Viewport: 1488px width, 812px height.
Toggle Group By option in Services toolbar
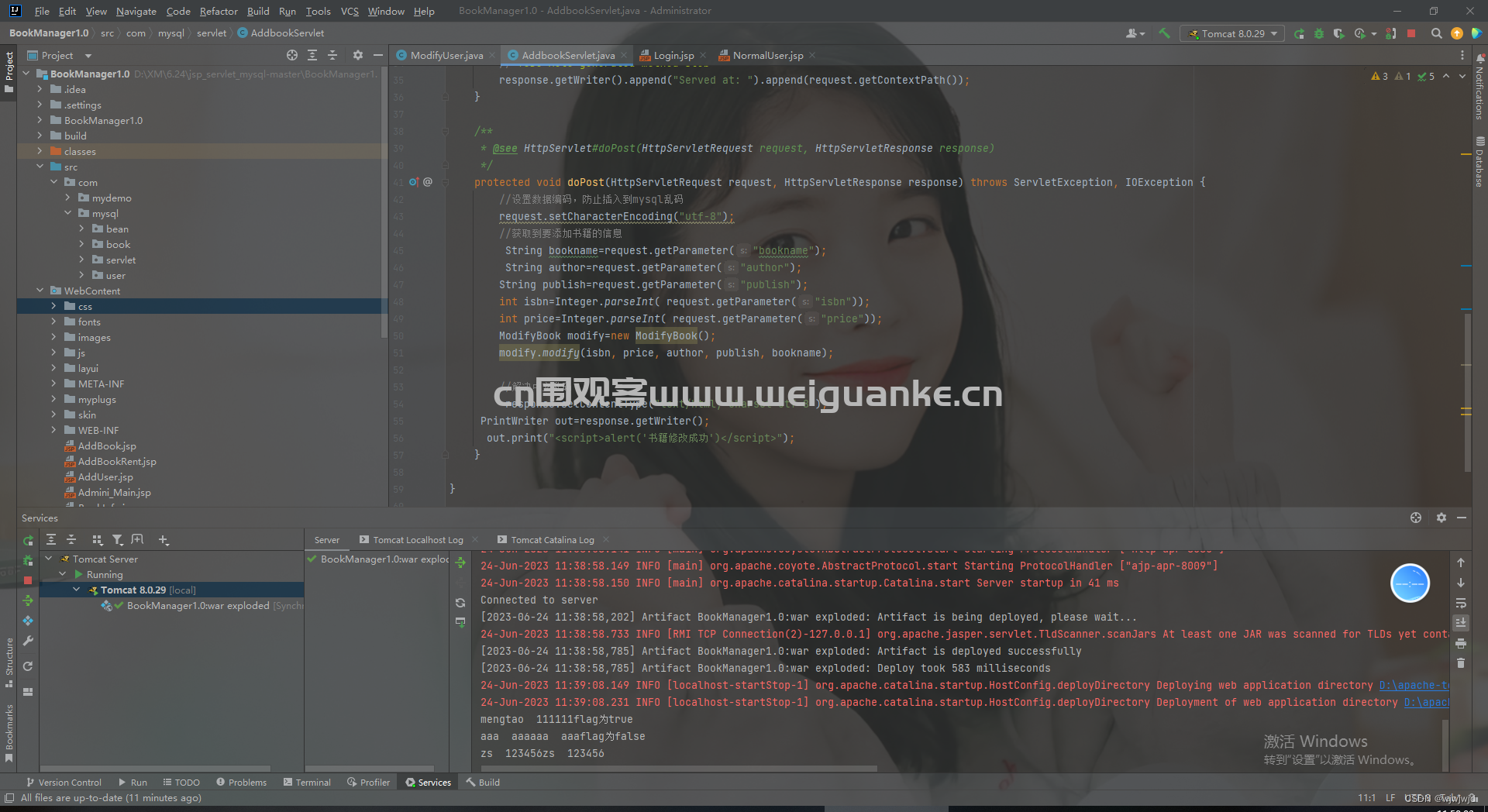pyautogui.click(x=97, y=540)
